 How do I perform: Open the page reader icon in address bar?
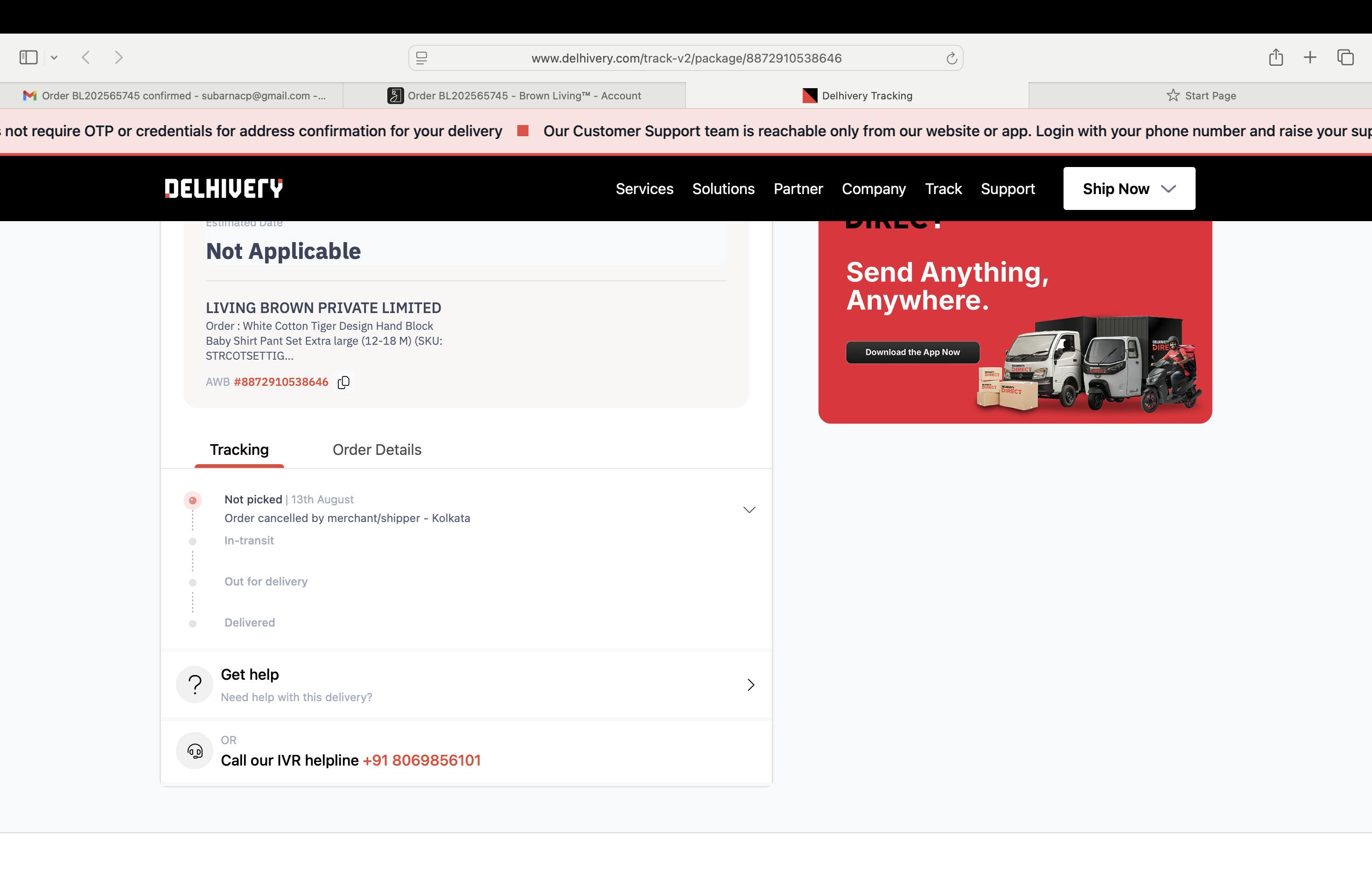tap(422, 58)
